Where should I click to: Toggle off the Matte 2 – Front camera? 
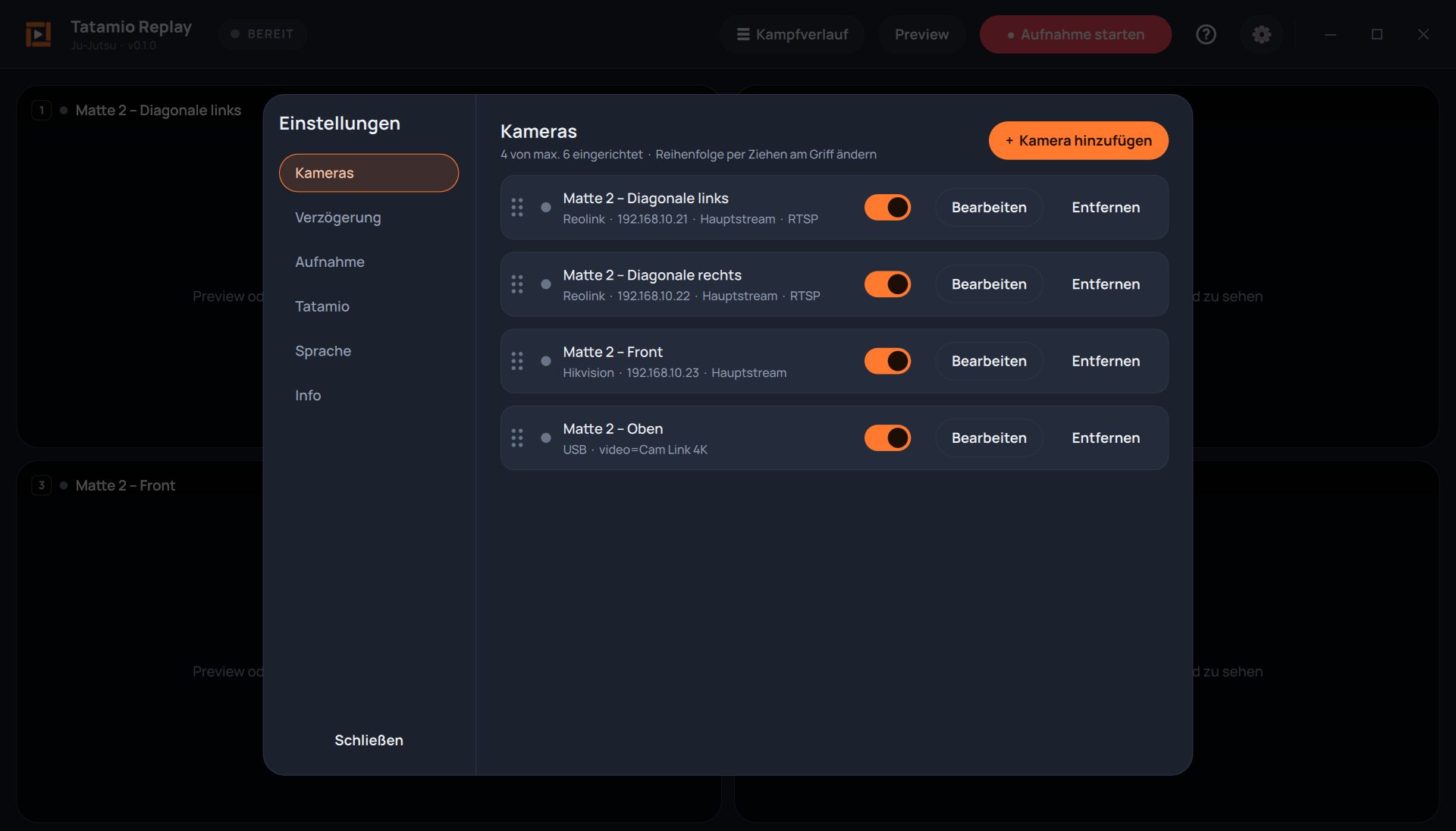click(x=887, y=361)
